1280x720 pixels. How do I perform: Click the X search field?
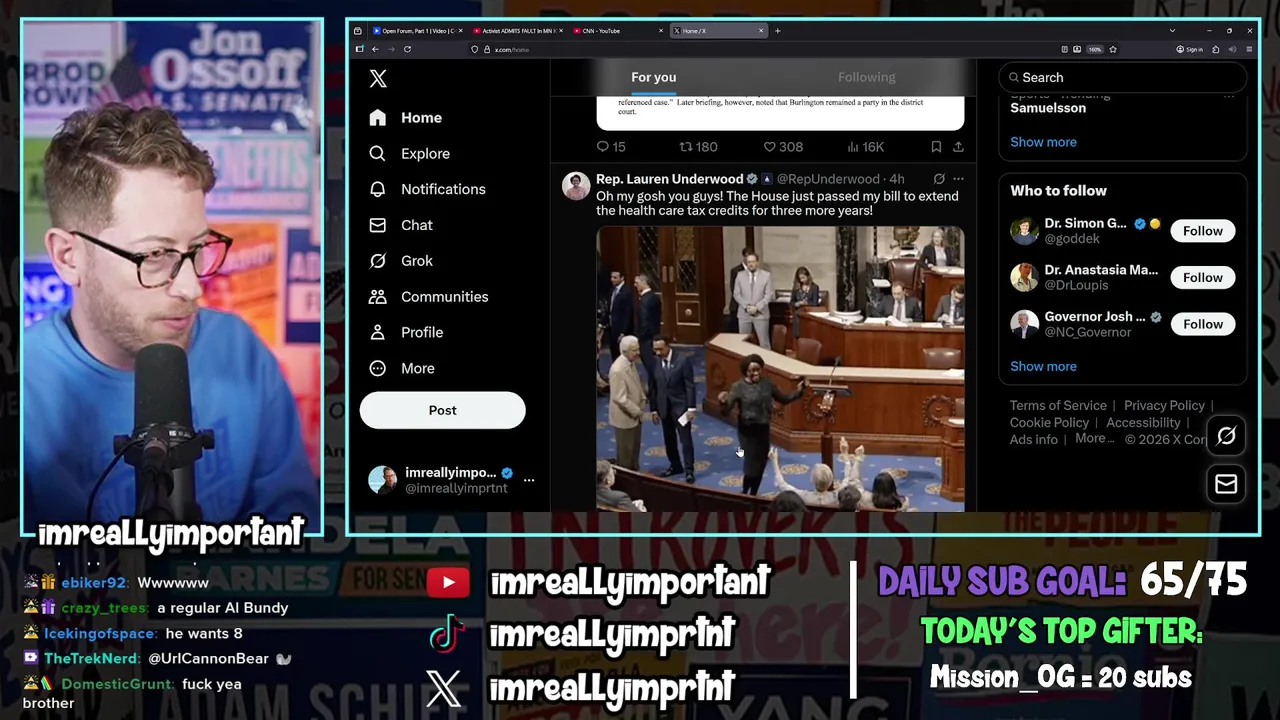pyautogui.click(x=1122, y=77)
